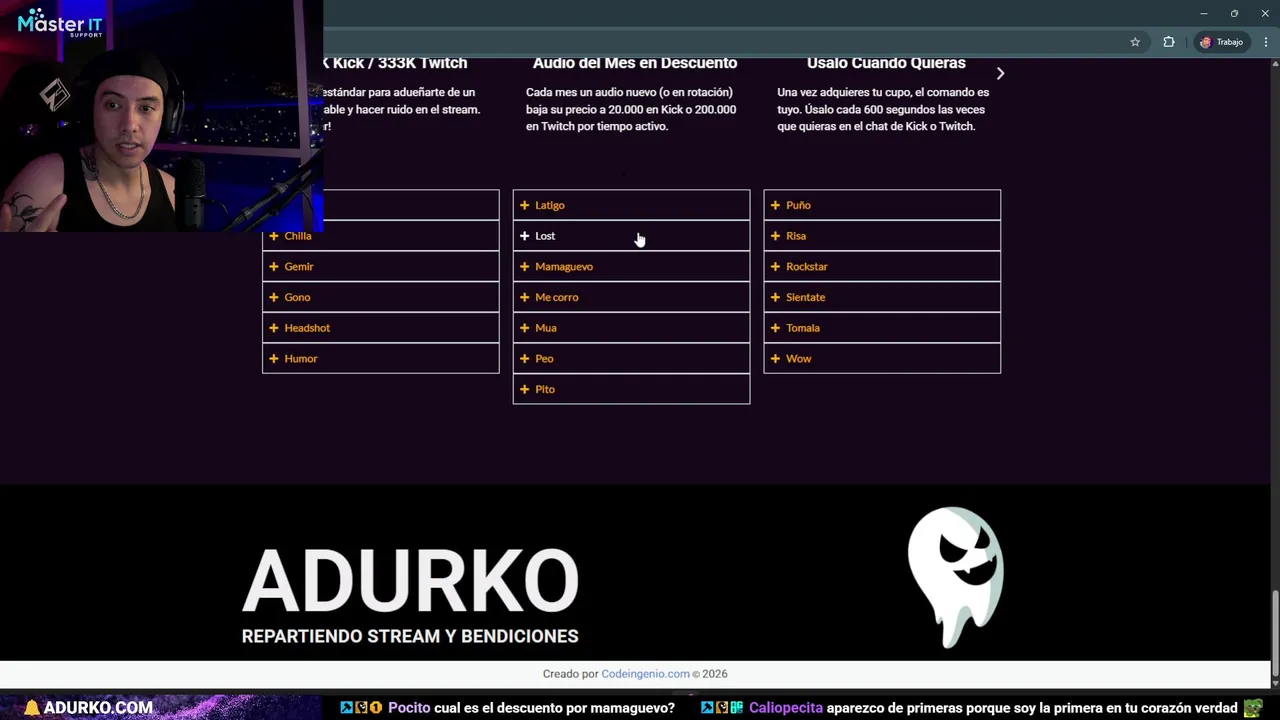
Task: Expand the Rockstar audio item
Action: coord(882,267)
